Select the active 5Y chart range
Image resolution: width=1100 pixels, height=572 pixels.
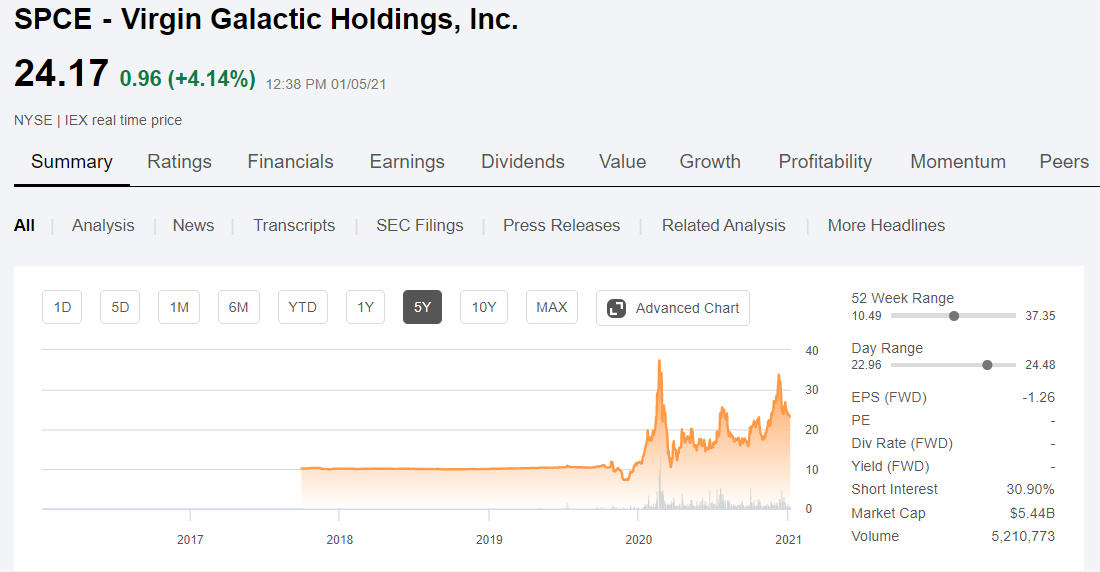point(422,307)
